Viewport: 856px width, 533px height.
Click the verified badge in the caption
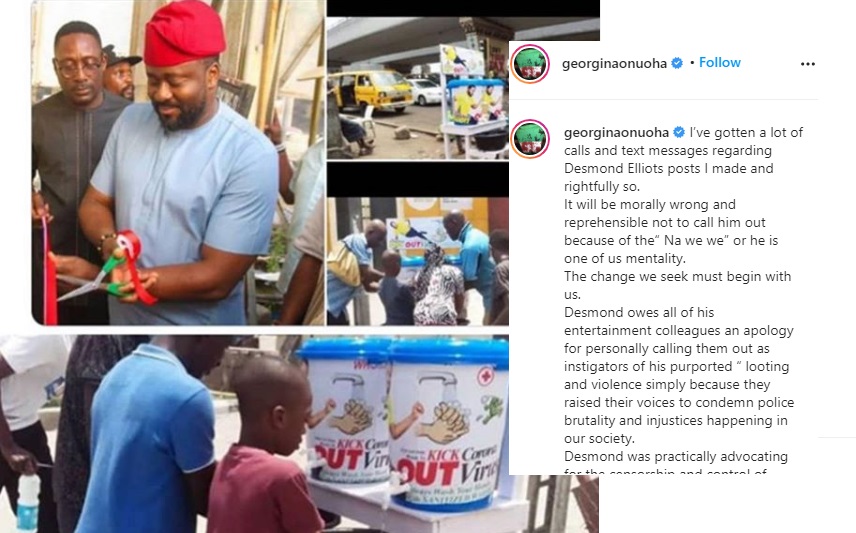679,132
